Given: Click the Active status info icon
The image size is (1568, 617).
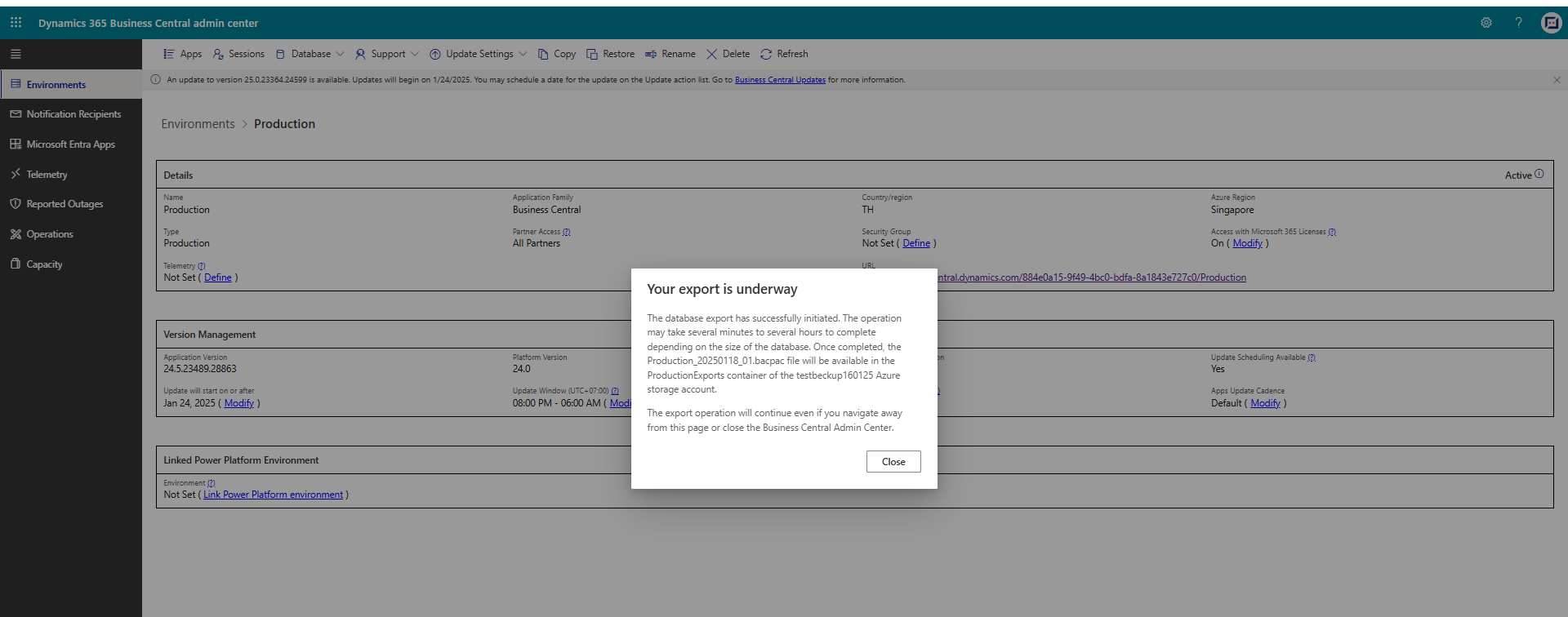Looking at the screenshot, I should 1539,174.
